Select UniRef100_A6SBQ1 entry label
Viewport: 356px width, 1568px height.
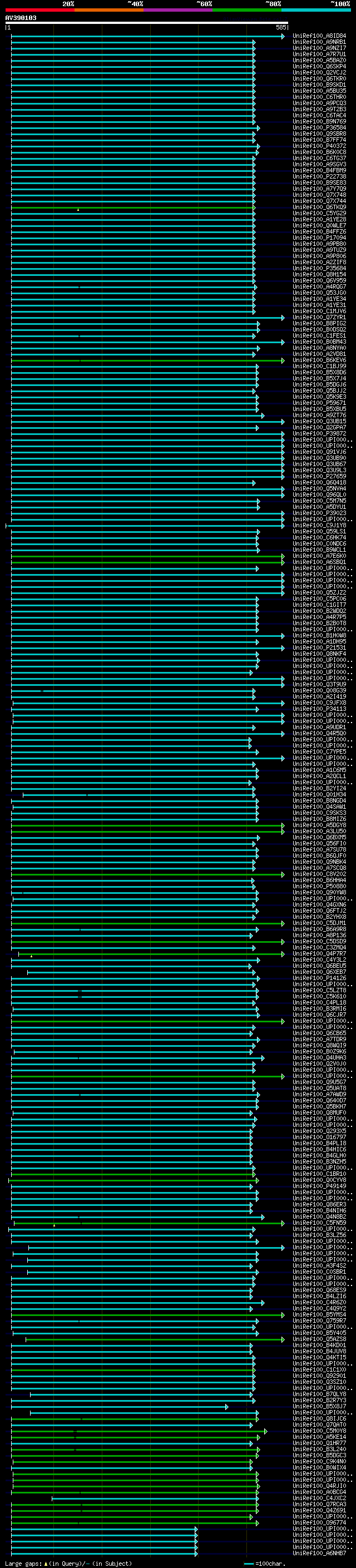[319, 562]
